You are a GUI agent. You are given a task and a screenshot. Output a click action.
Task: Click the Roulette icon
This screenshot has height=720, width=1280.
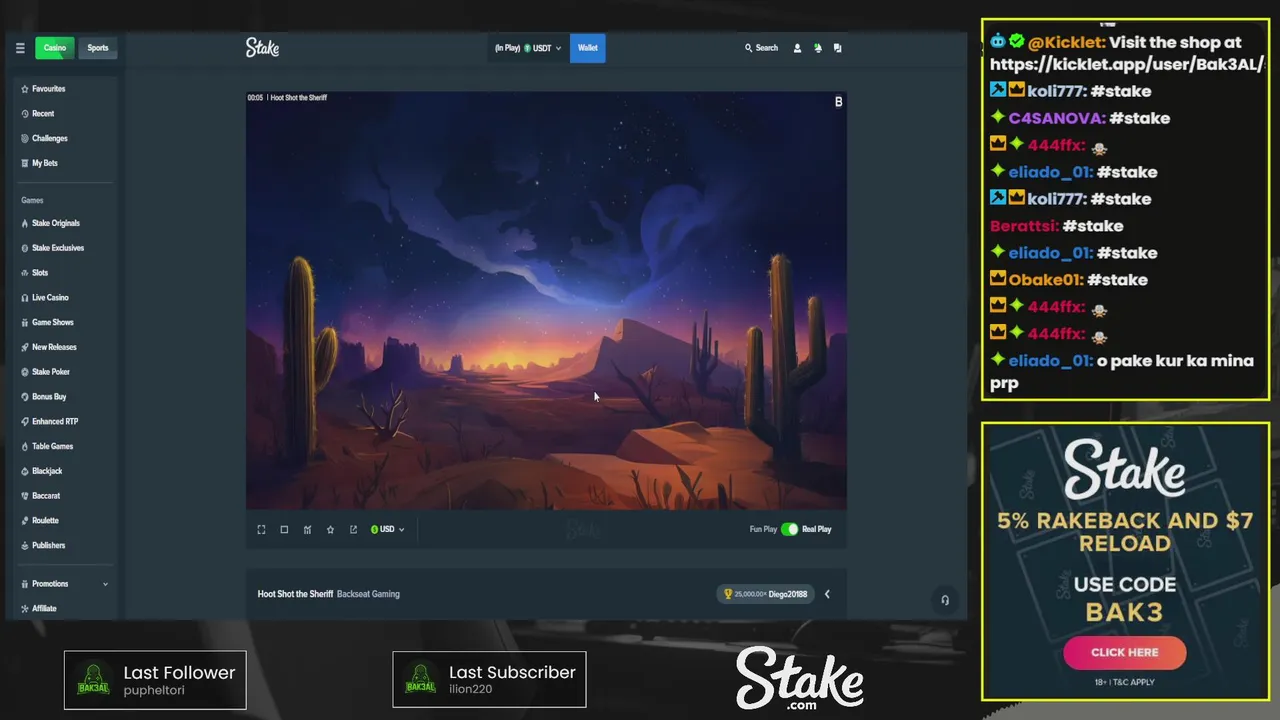(x=24, y=521)
